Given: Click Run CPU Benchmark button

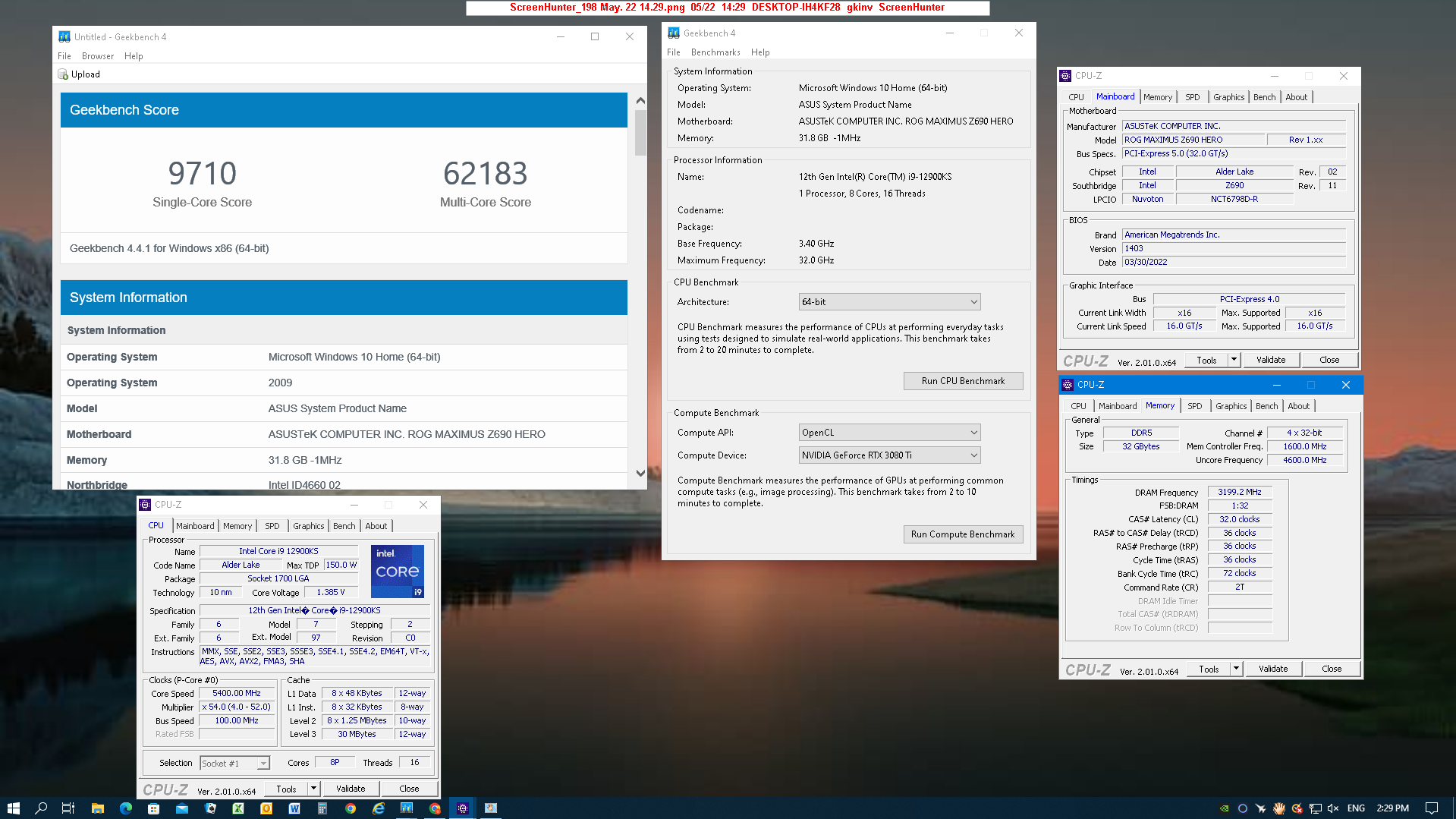Looking at the screenshot, I should pyautogui.click(x=963, y=381).
